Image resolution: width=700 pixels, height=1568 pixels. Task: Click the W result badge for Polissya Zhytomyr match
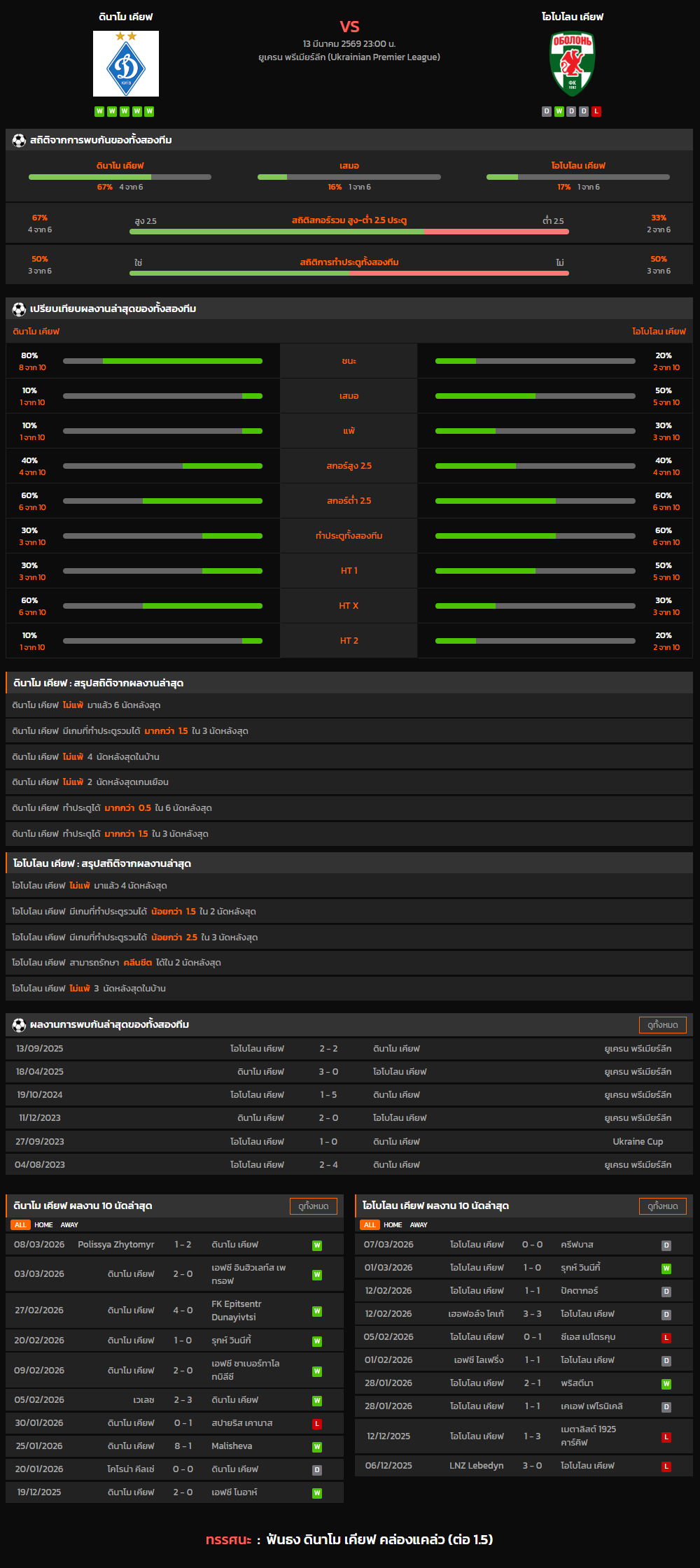coord(317,1245)
